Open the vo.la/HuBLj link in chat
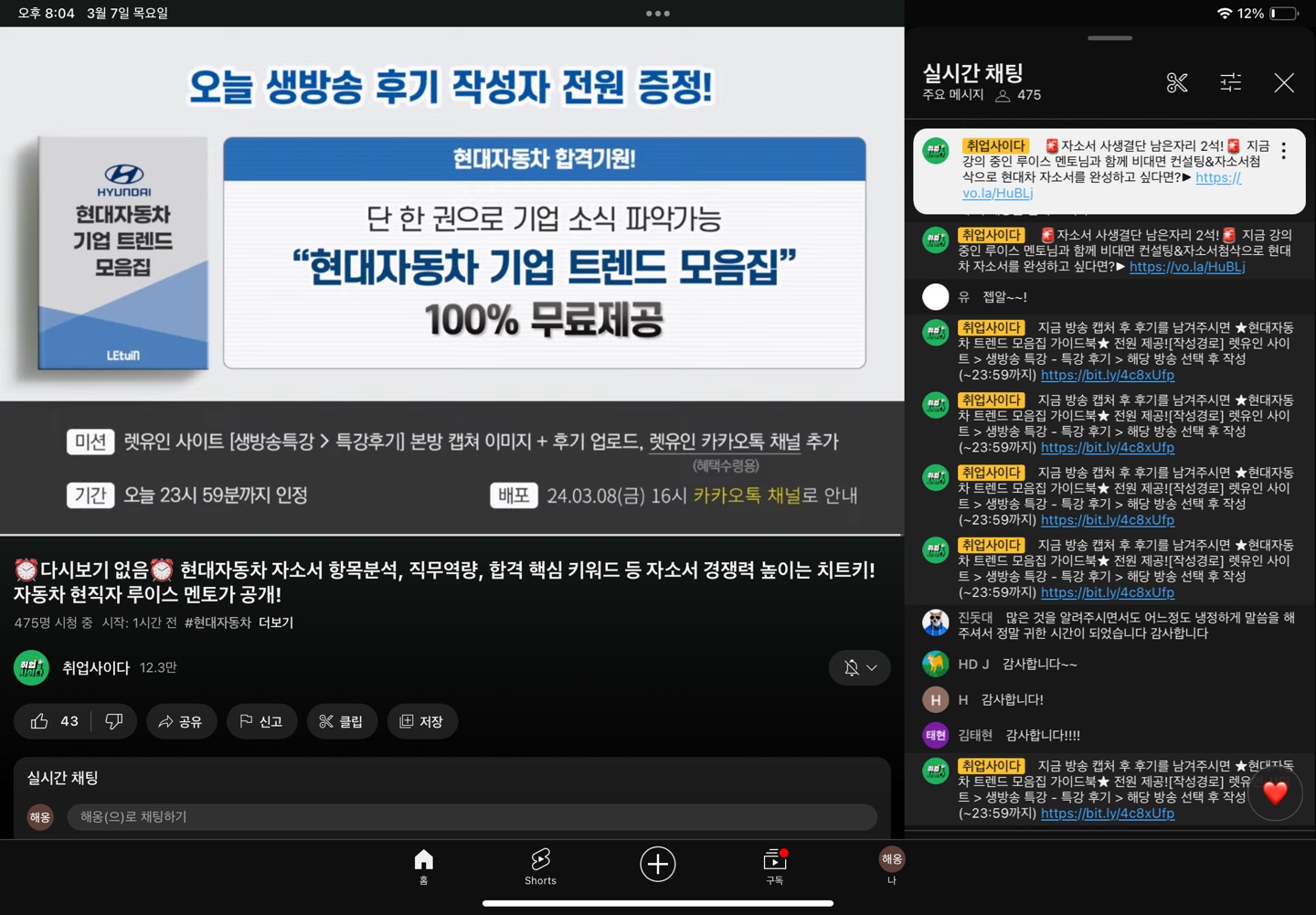Screen dimensions: 1316x915 [x=1186, y=267]
